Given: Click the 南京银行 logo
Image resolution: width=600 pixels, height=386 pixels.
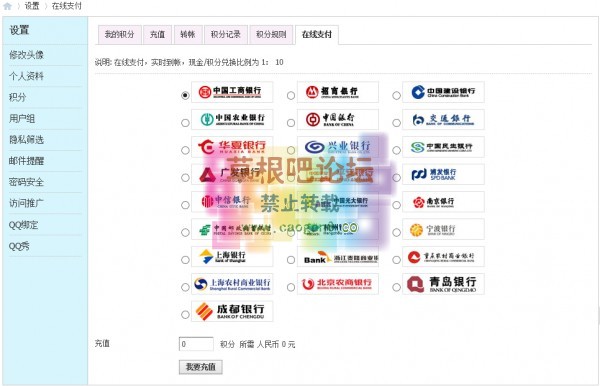Looking at the screenshot, I should (x=443, y=202).
